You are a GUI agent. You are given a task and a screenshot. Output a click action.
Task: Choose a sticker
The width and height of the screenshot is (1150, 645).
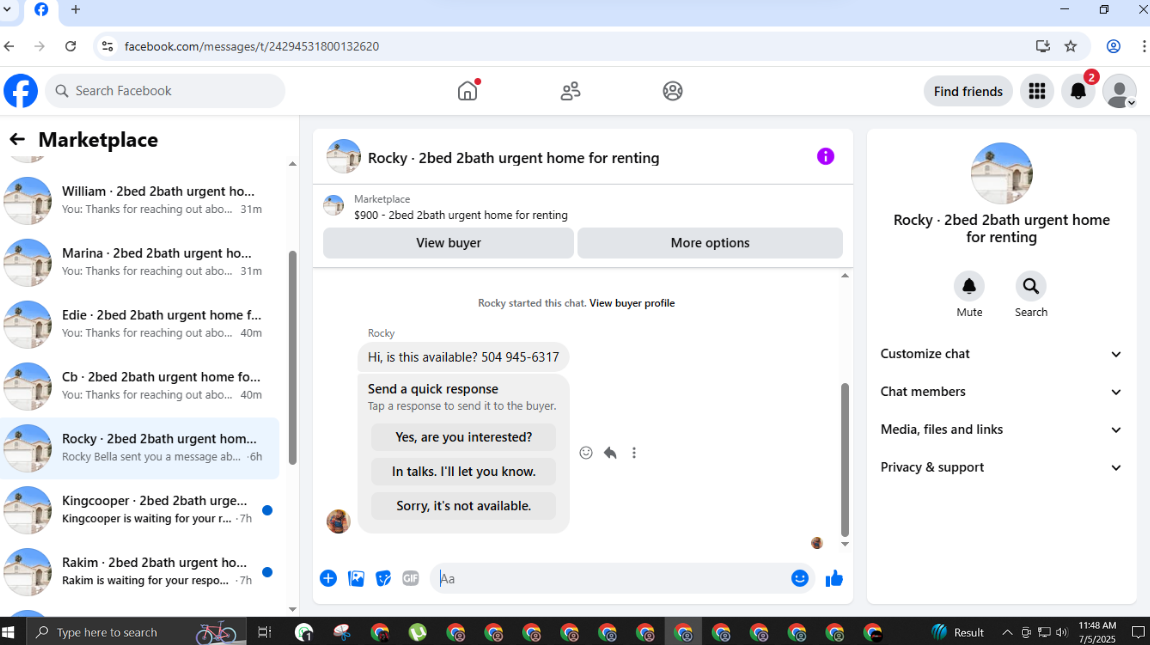pyautogui.click(x=383, y=578)
